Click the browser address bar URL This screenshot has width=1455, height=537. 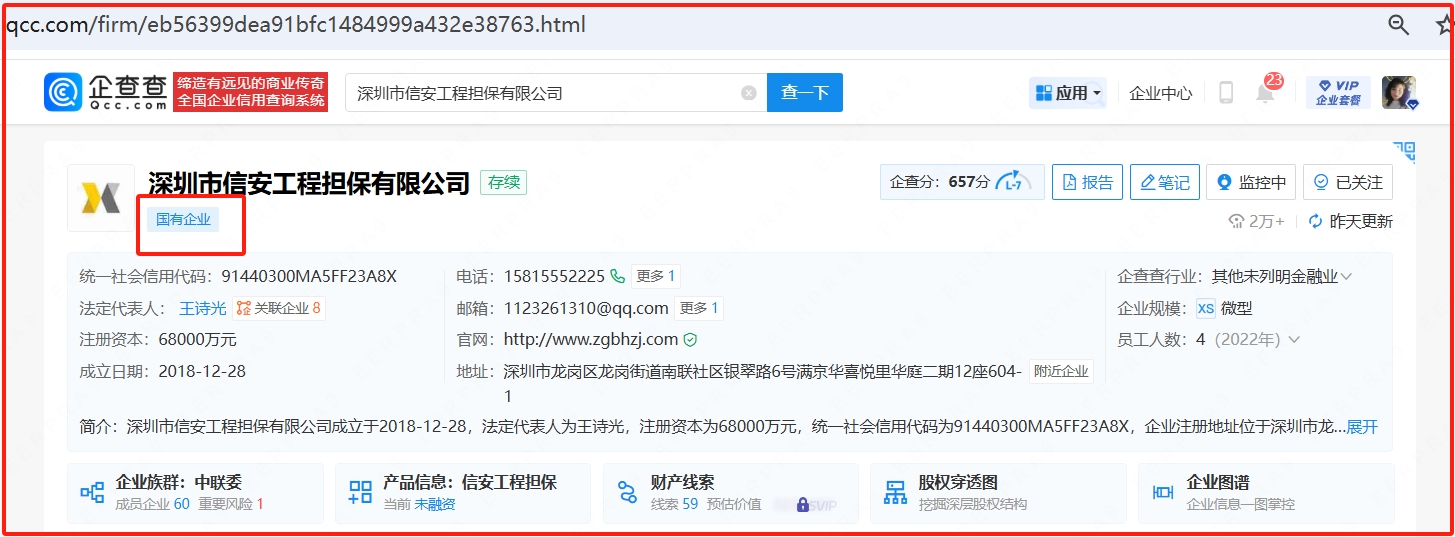tap(296, 25)
